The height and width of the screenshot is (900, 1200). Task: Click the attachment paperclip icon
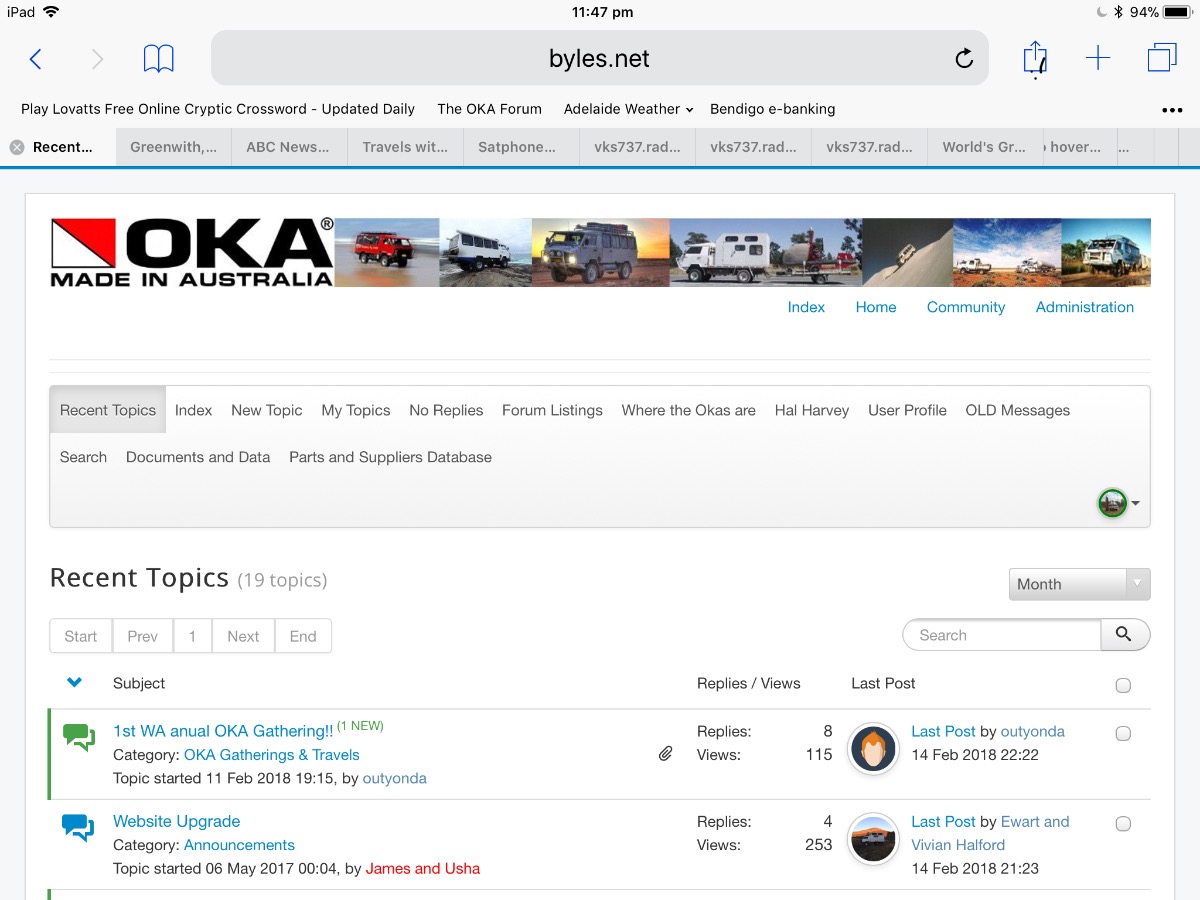point(665,754)
